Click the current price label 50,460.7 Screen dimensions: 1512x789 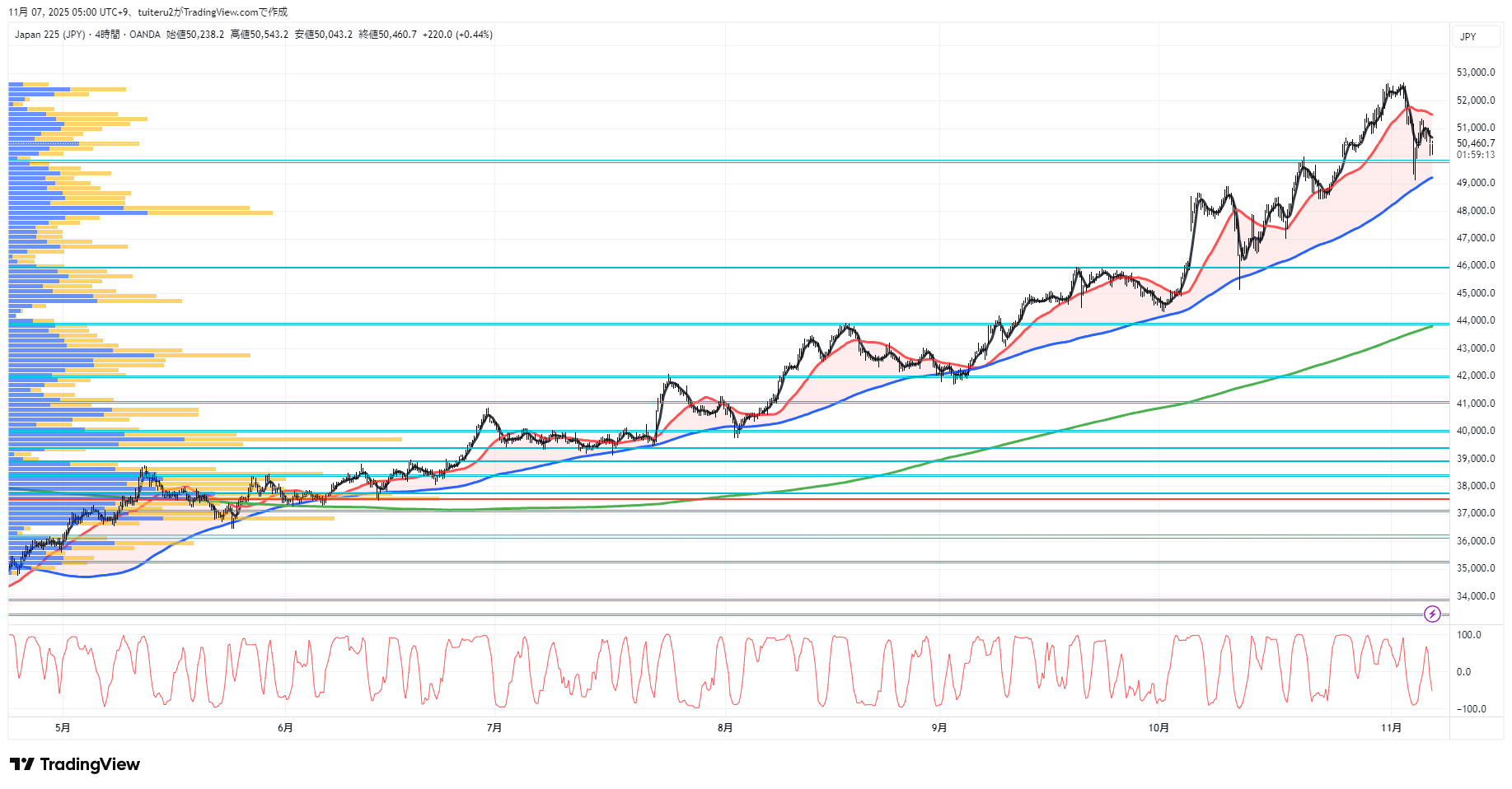pos(1475,143)
